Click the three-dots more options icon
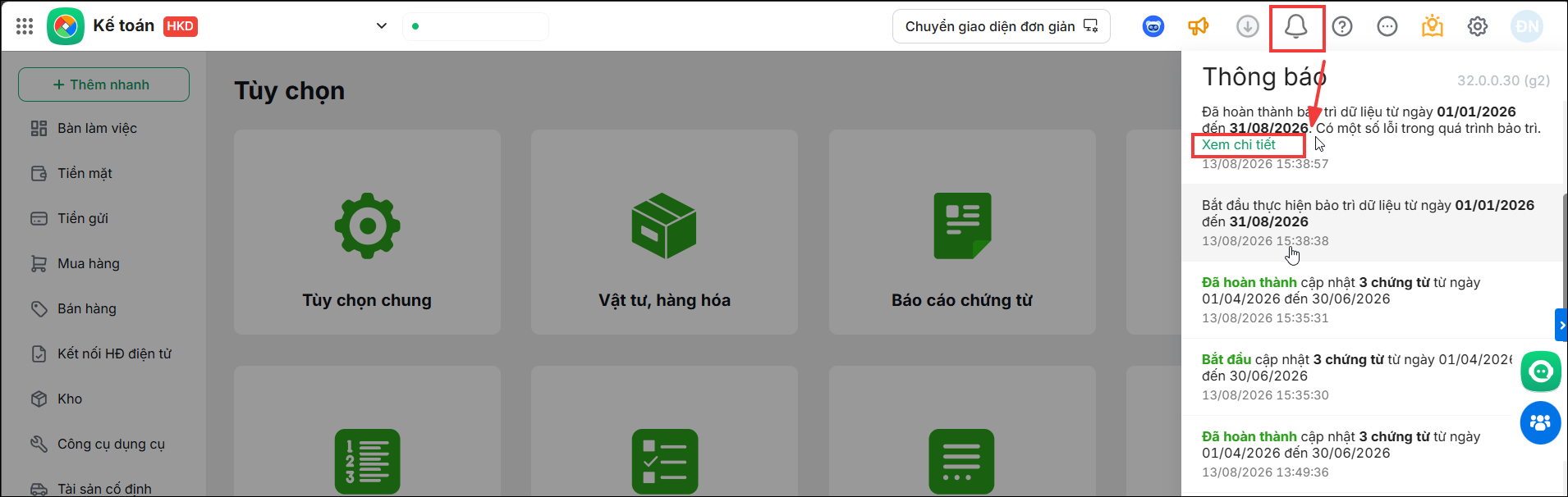The height and width of the screenshot is (497, 1568). point(1387,26)
